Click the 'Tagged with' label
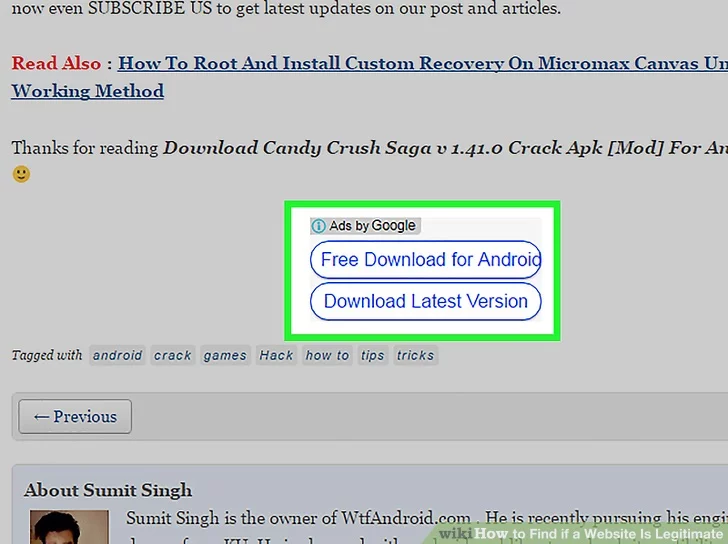728x544 pixels. pos(47,355)
